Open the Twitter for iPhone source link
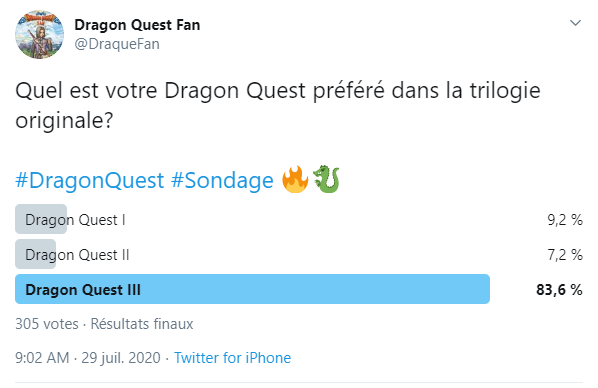Screen dimensions: 598x388 click(x=233, y=358)
